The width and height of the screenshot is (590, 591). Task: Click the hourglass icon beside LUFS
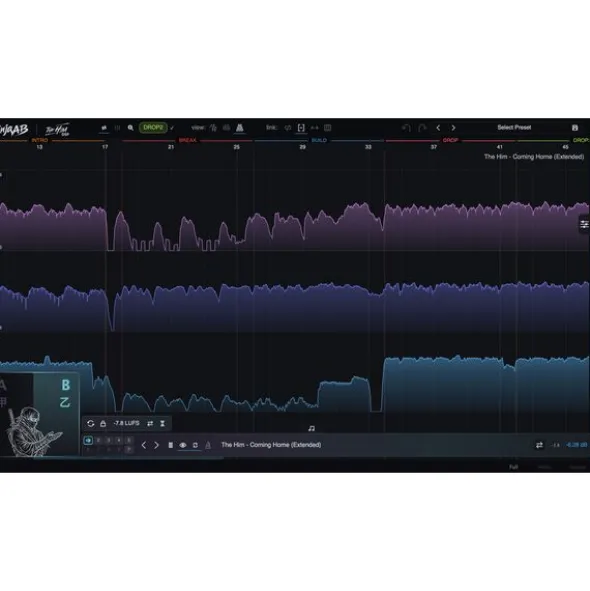coord(162,424)
